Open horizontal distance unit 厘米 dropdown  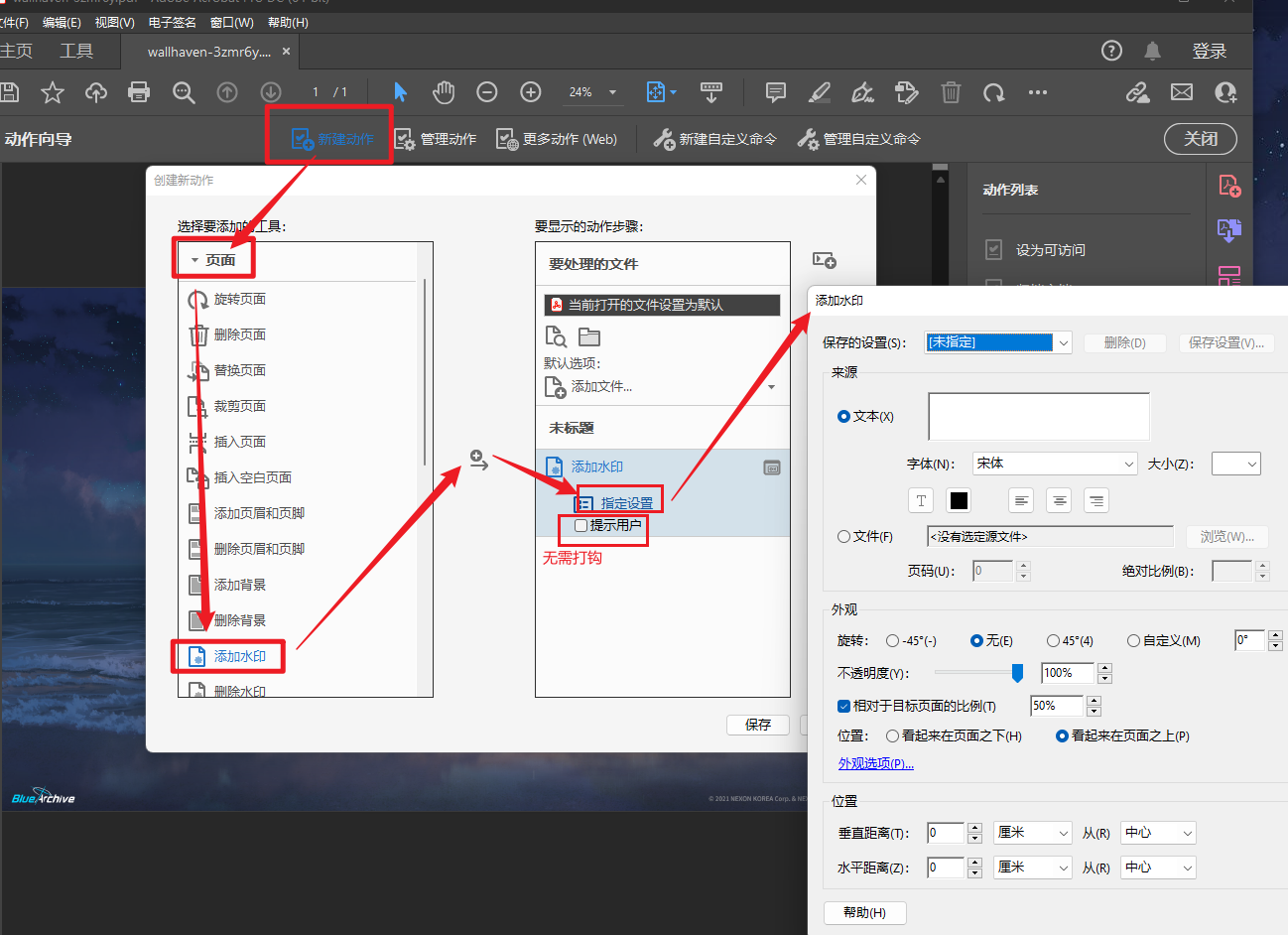[x=1033, y=868]
